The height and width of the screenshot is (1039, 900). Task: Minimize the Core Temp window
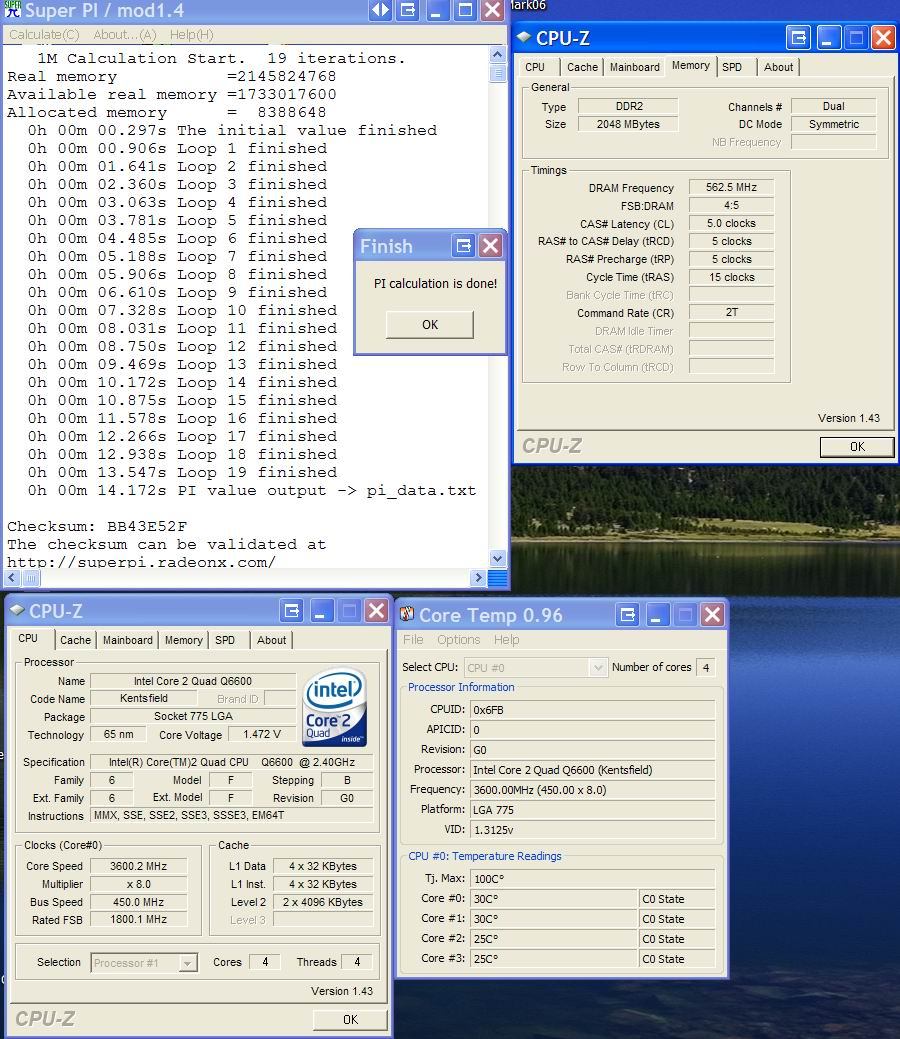(656, 615)
